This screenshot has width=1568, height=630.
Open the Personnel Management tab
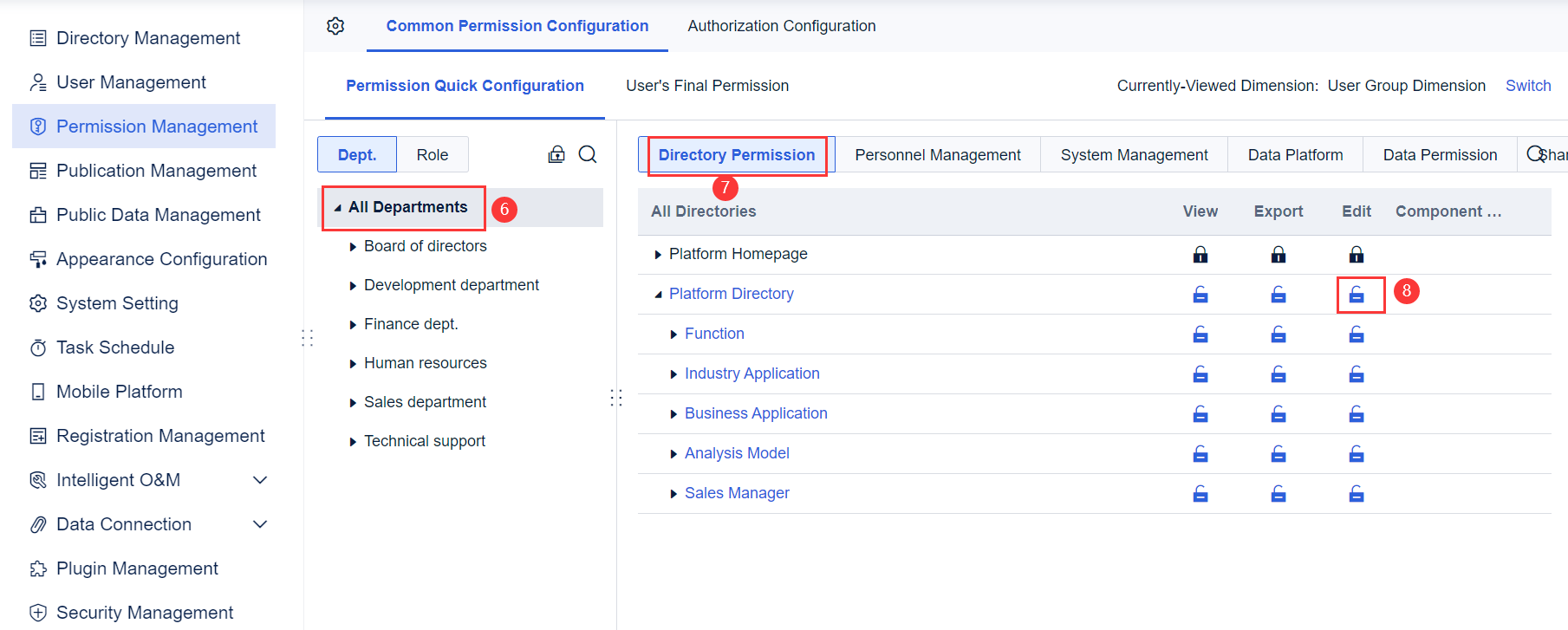937,155
